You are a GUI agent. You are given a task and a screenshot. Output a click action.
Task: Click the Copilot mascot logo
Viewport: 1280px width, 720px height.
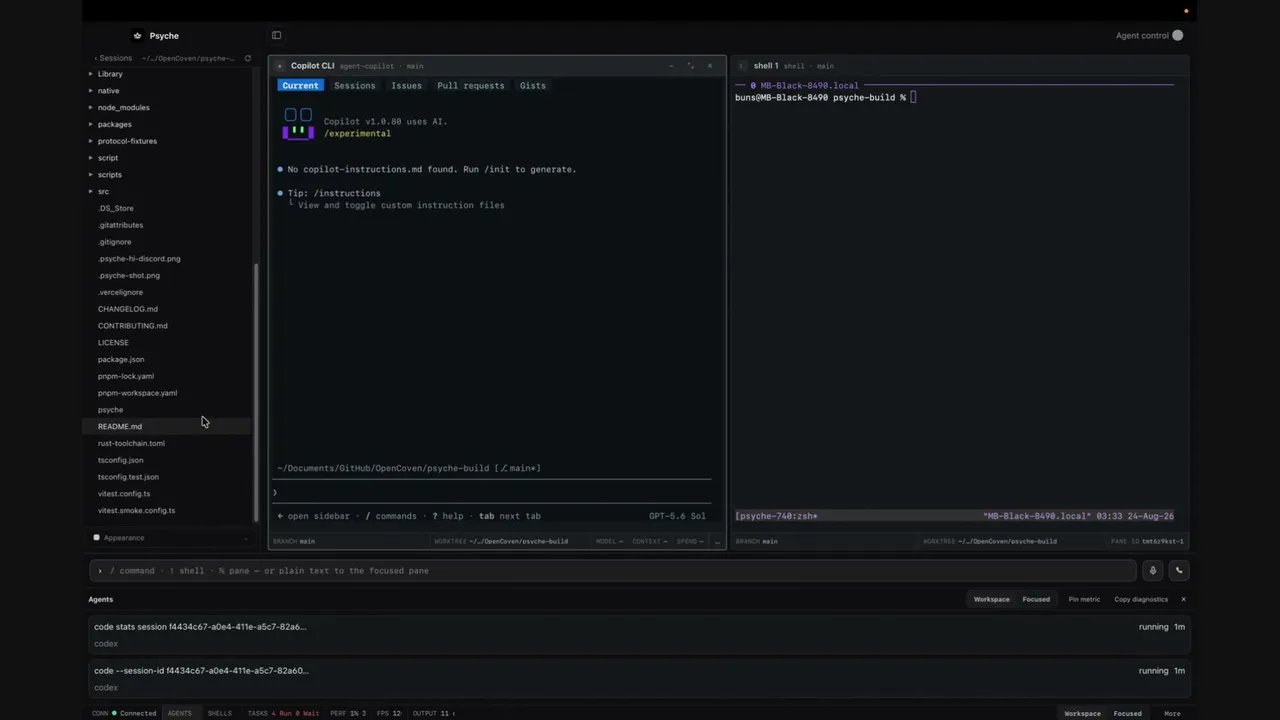[298, 124]
